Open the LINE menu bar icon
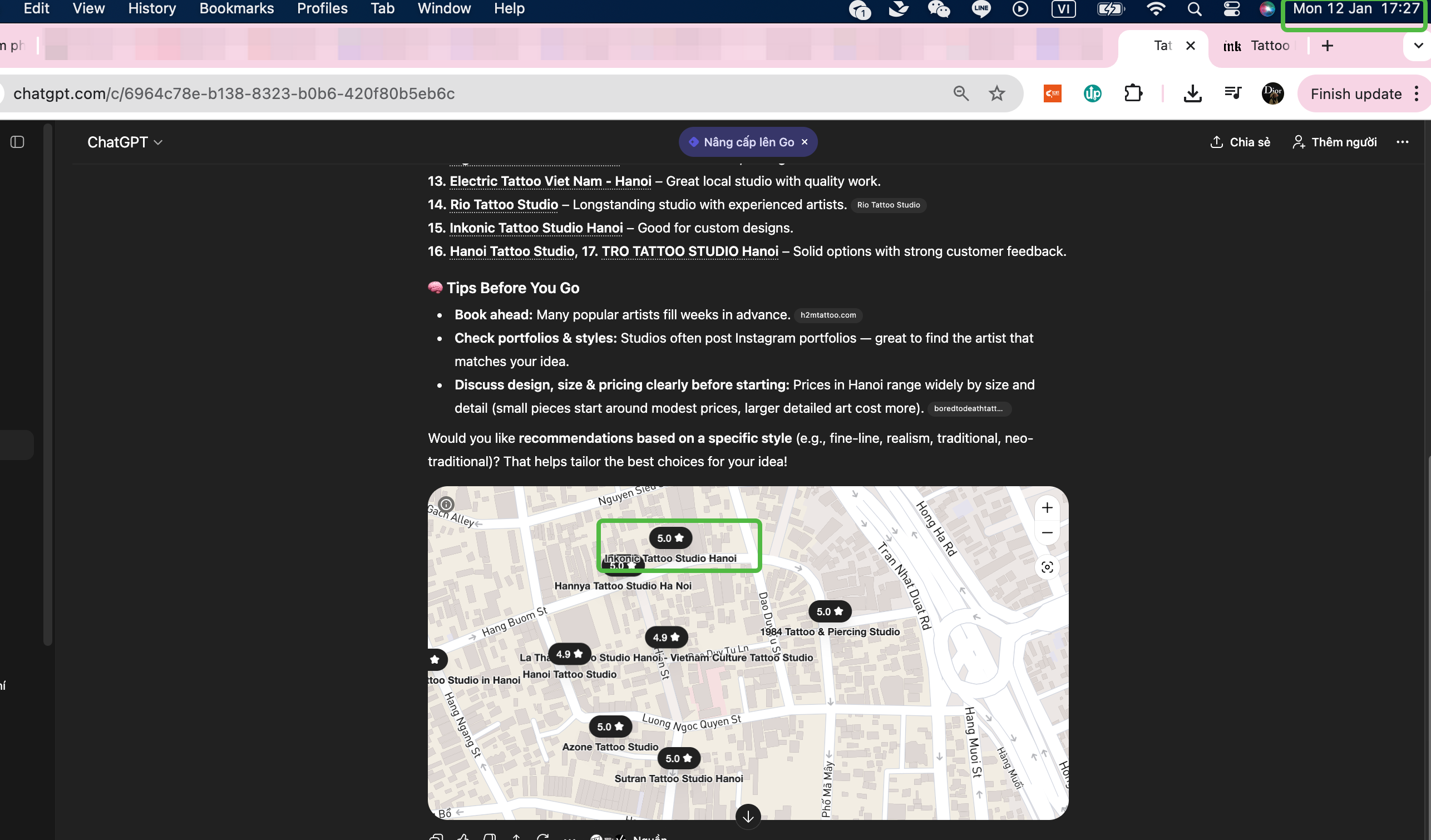The image size is (1431, 840). pyautogui.click(x=981, y=8)
